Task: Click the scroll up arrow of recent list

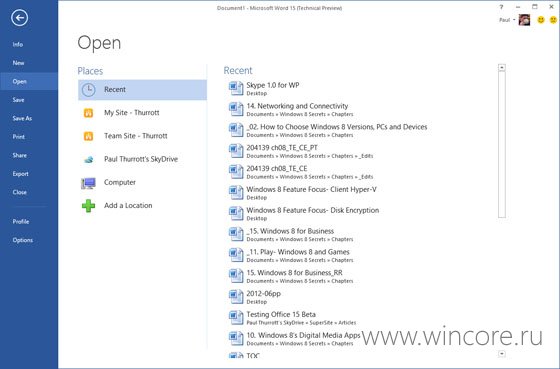Action: point(502,68)
